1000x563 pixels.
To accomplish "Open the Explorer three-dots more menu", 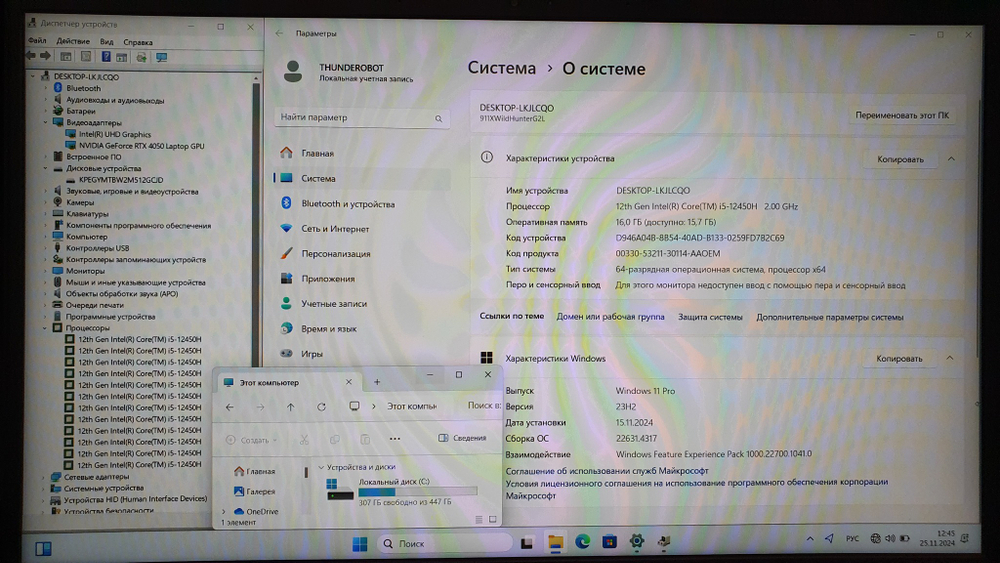I will tap(395, 439).
